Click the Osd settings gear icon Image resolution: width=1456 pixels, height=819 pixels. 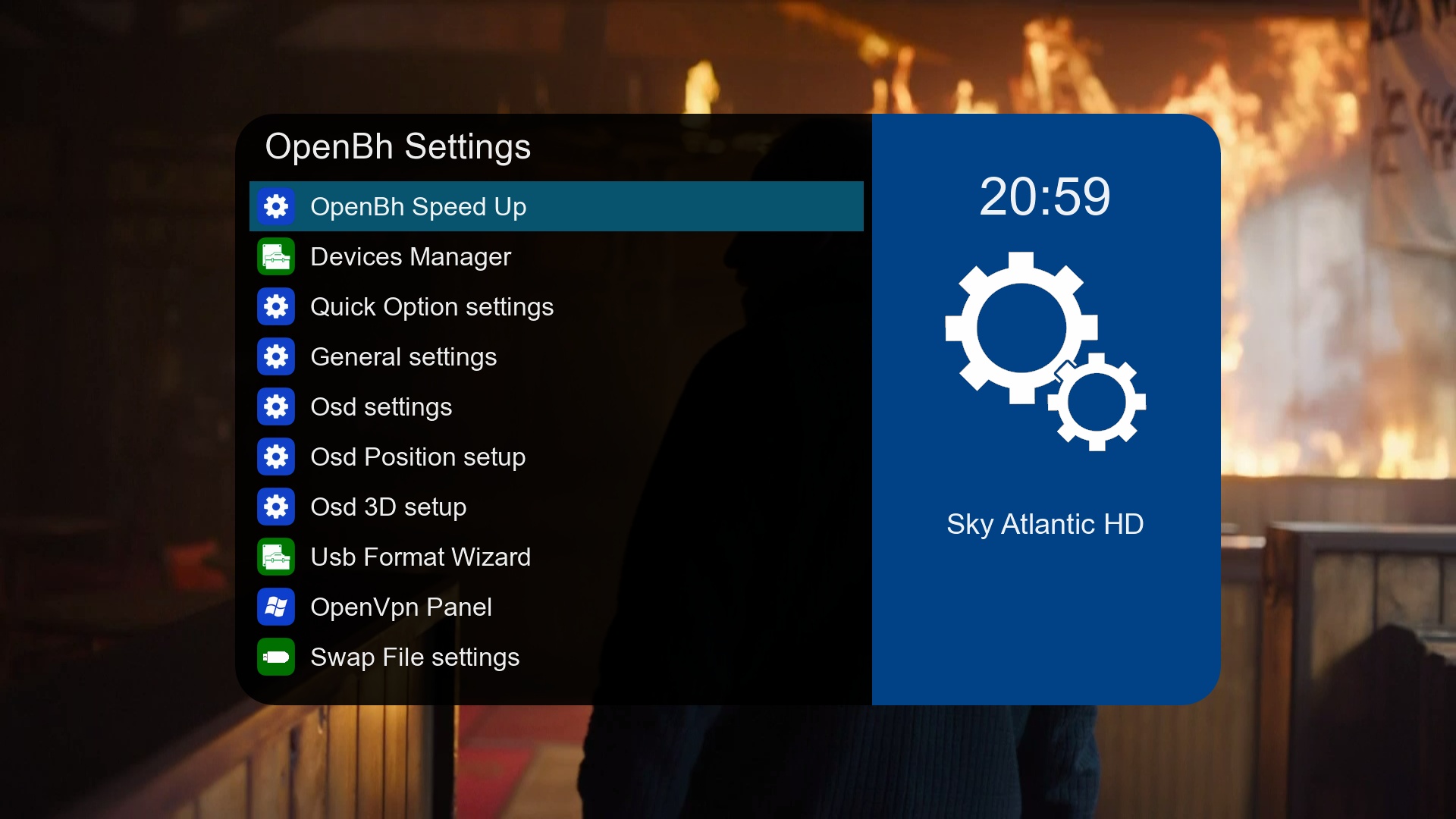[276, 406]
